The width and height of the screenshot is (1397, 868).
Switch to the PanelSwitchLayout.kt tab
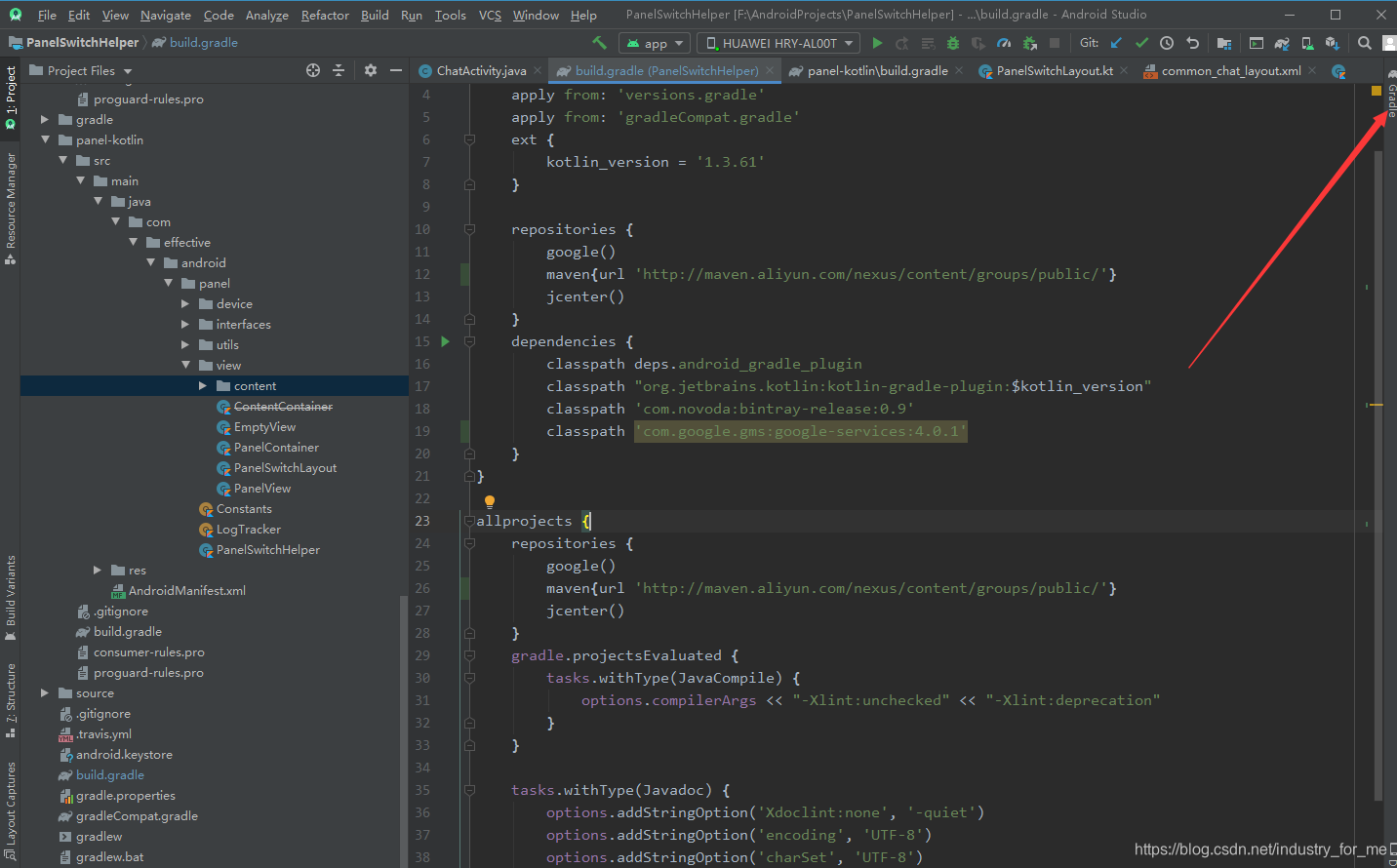1054,70
